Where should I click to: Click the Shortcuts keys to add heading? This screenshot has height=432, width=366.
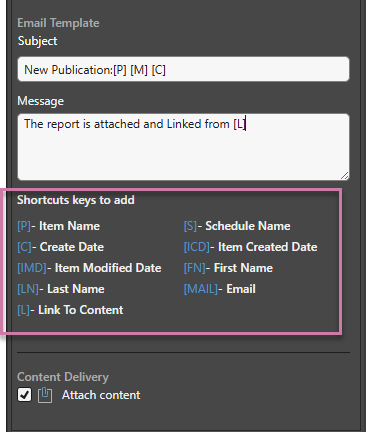tap(76, 200)
